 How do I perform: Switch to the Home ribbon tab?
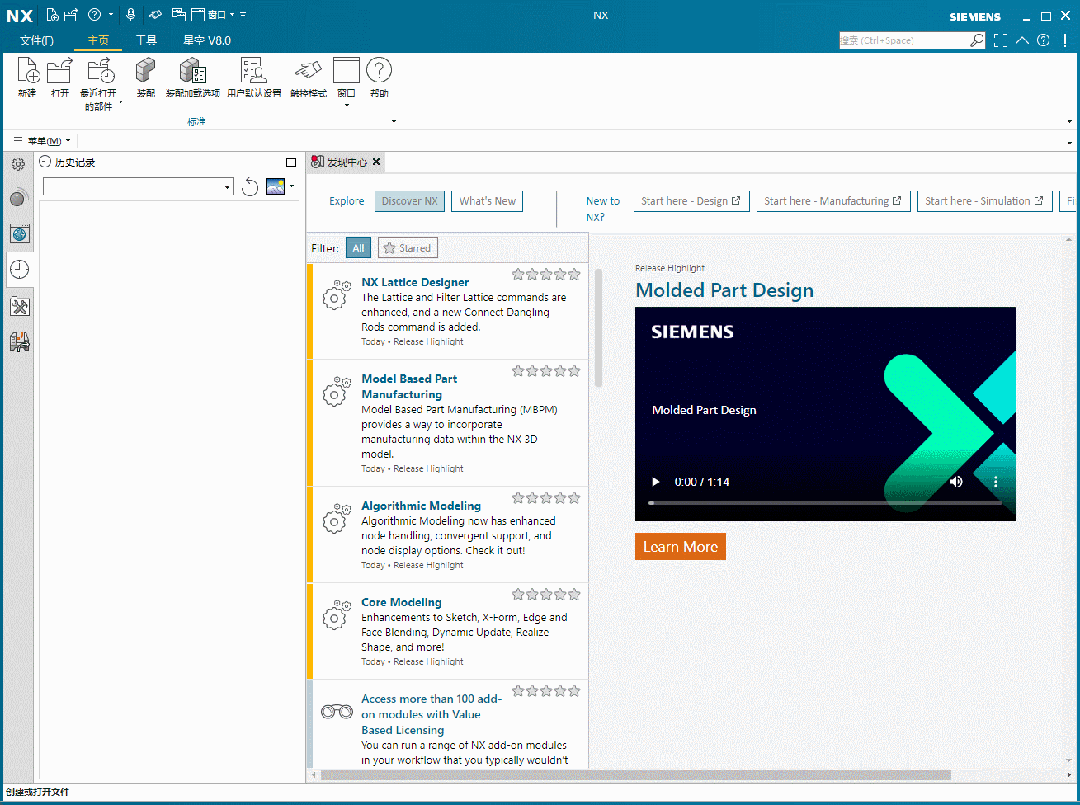click(x=98, y=41)
